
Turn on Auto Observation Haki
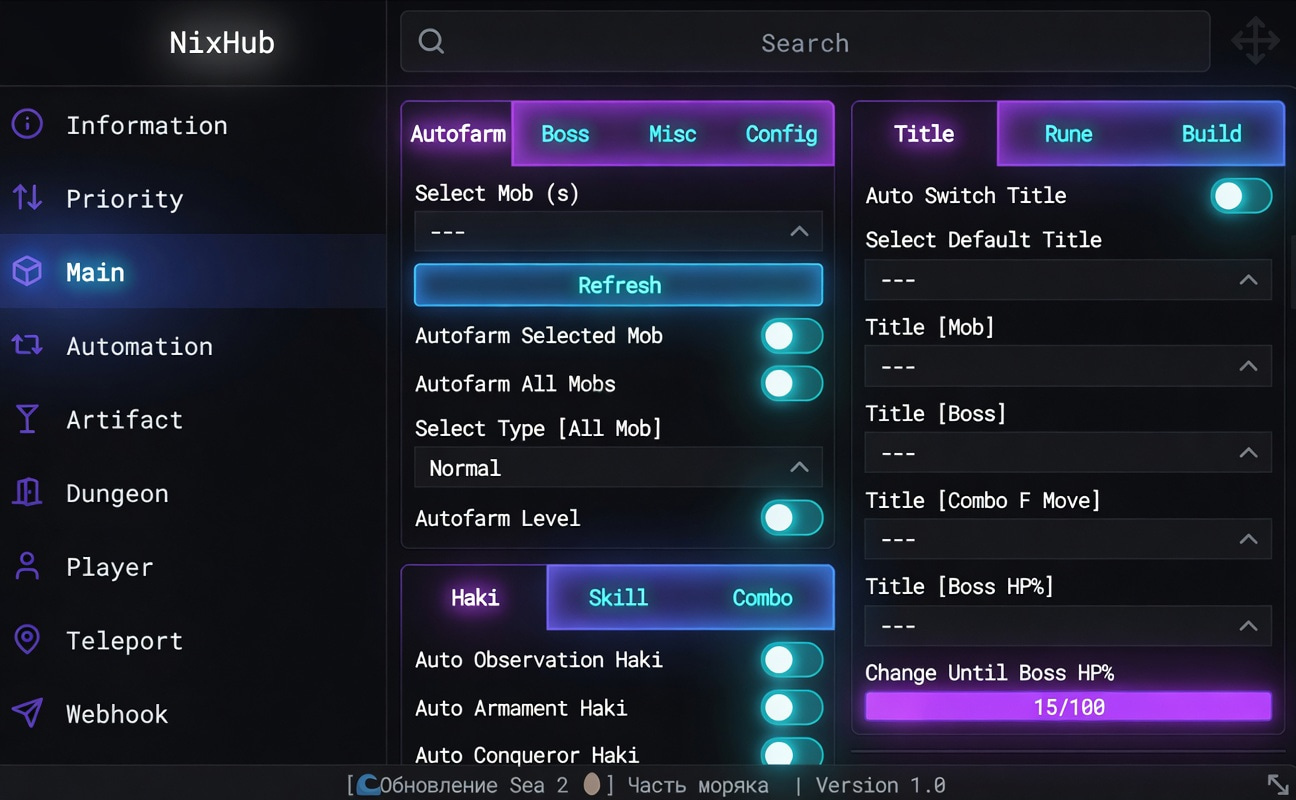(792, 660)
